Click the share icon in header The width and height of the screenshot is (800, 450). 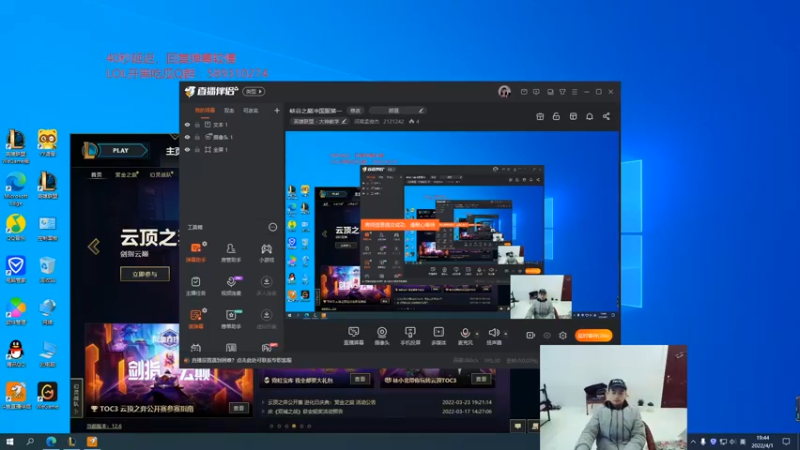coord(606,117)
